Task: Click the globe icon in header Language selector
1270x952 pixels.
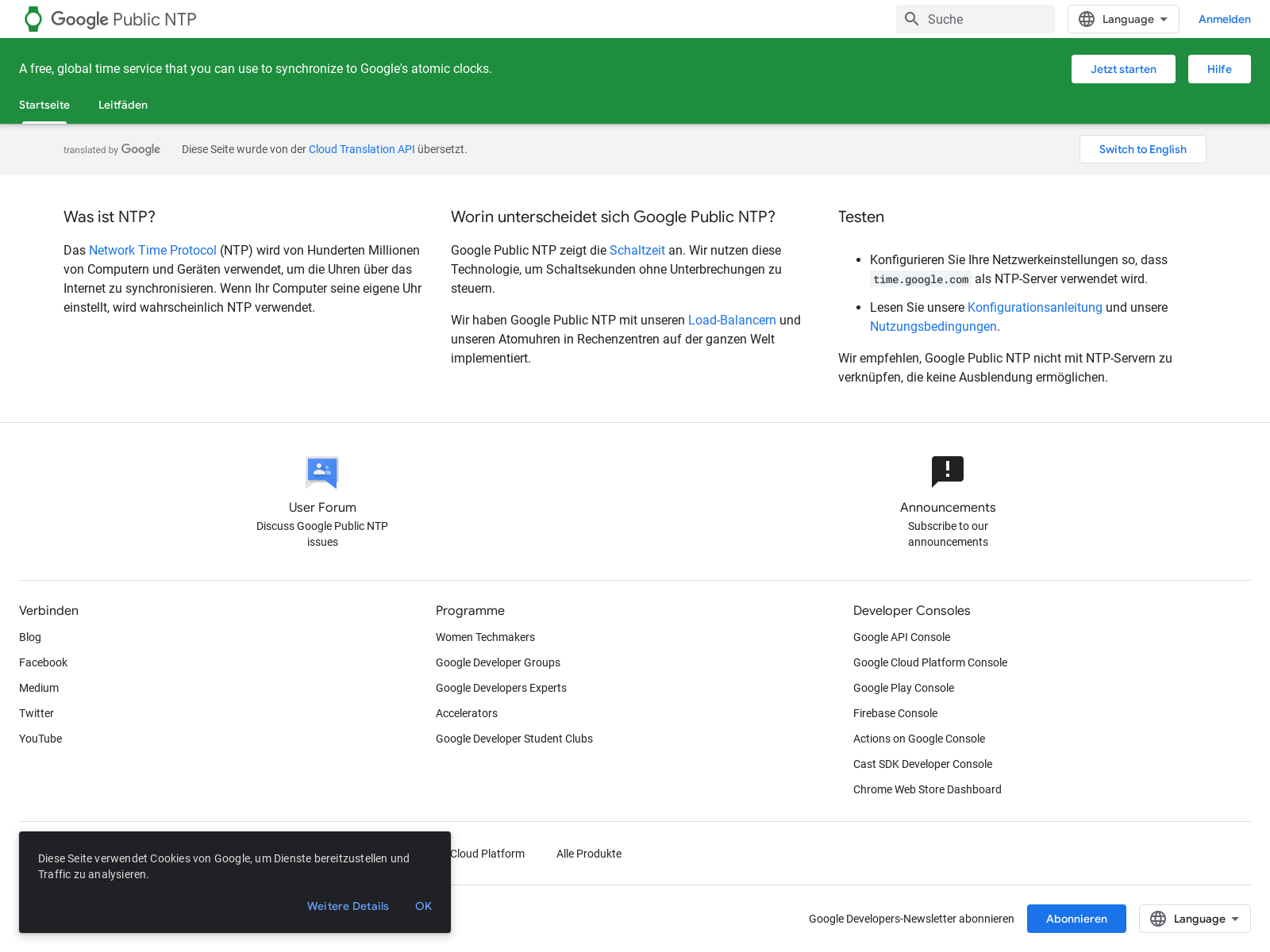Action: (x=1087, y=19)
